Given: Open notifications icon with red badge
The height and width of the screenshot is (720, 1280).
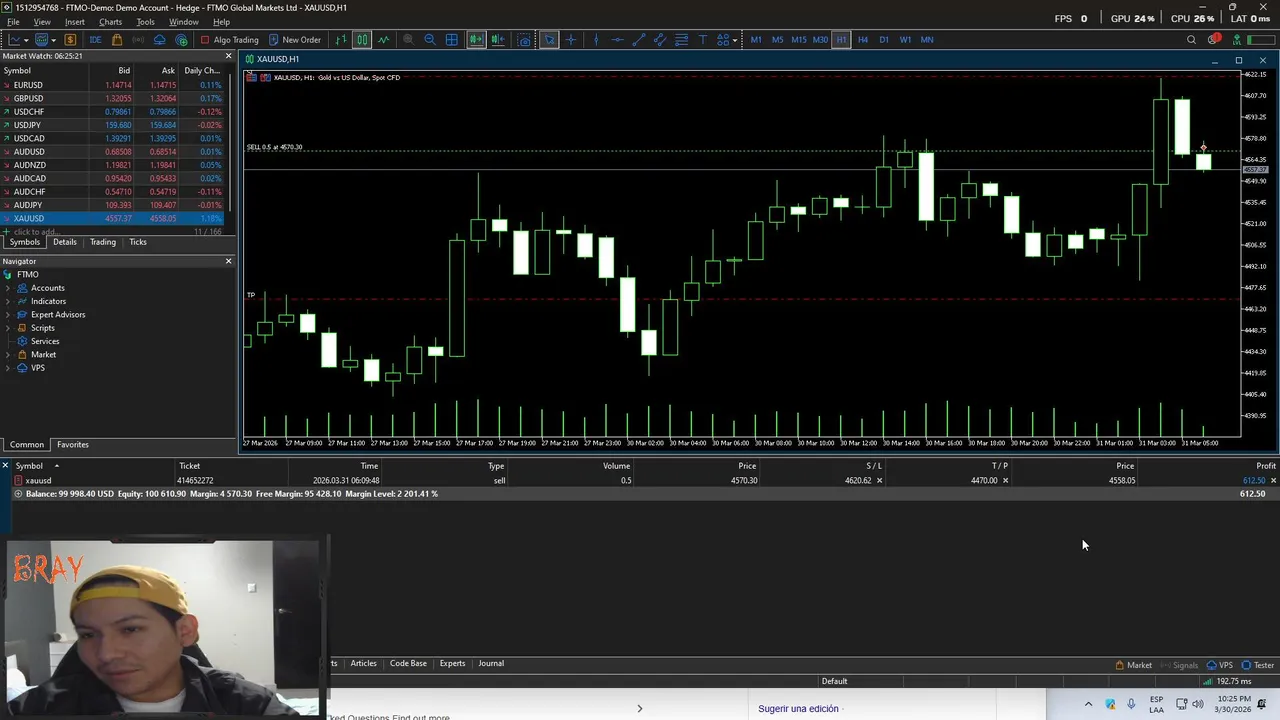Looking at the screenshot, I should coord(1213,40).
